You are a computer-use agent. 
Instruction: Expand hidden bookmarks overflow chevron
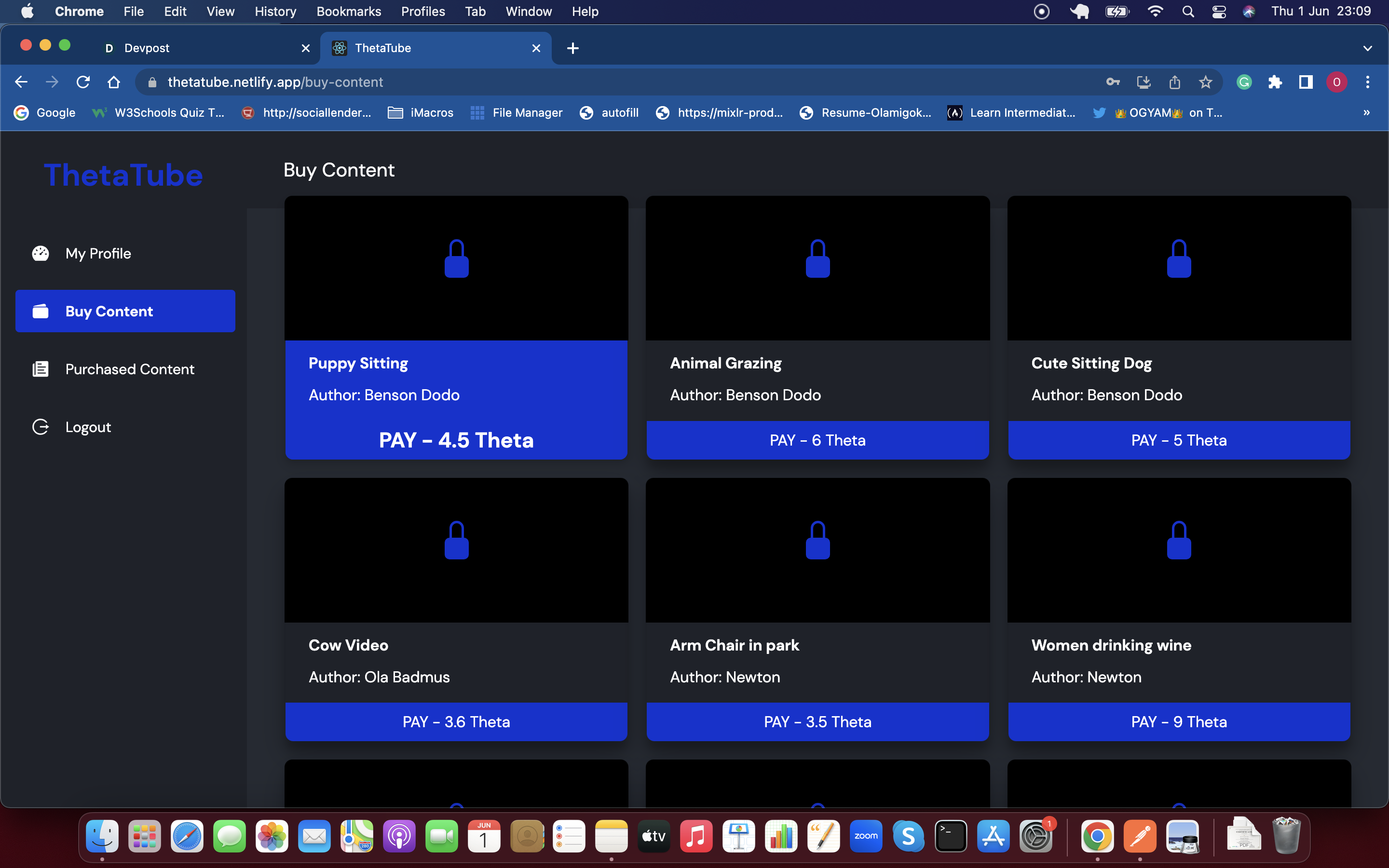tap(1367, 112)
